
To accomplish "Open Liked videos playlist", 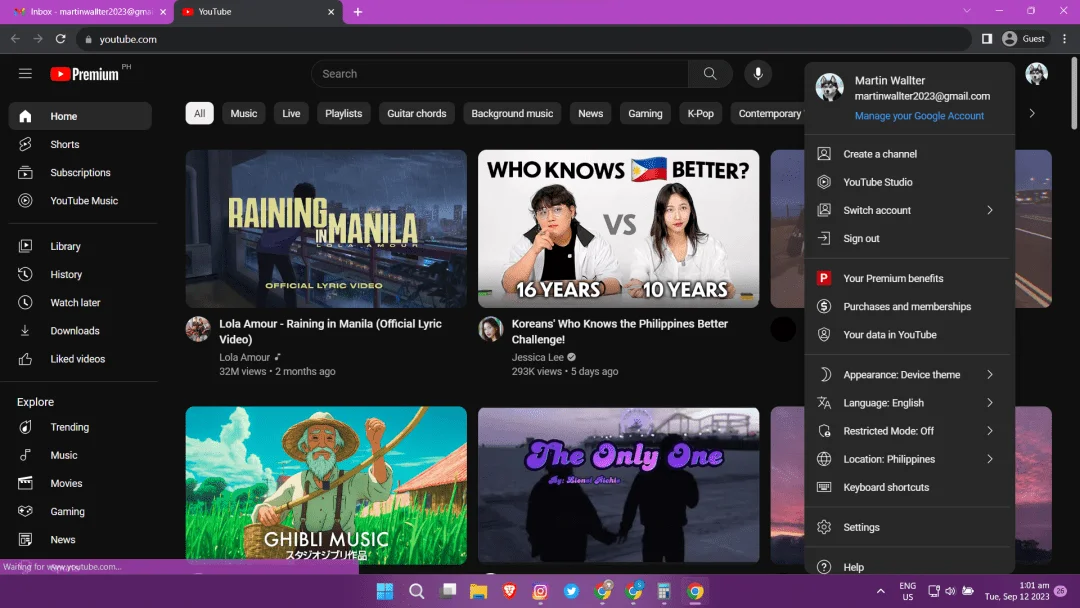I will point(81,359).
